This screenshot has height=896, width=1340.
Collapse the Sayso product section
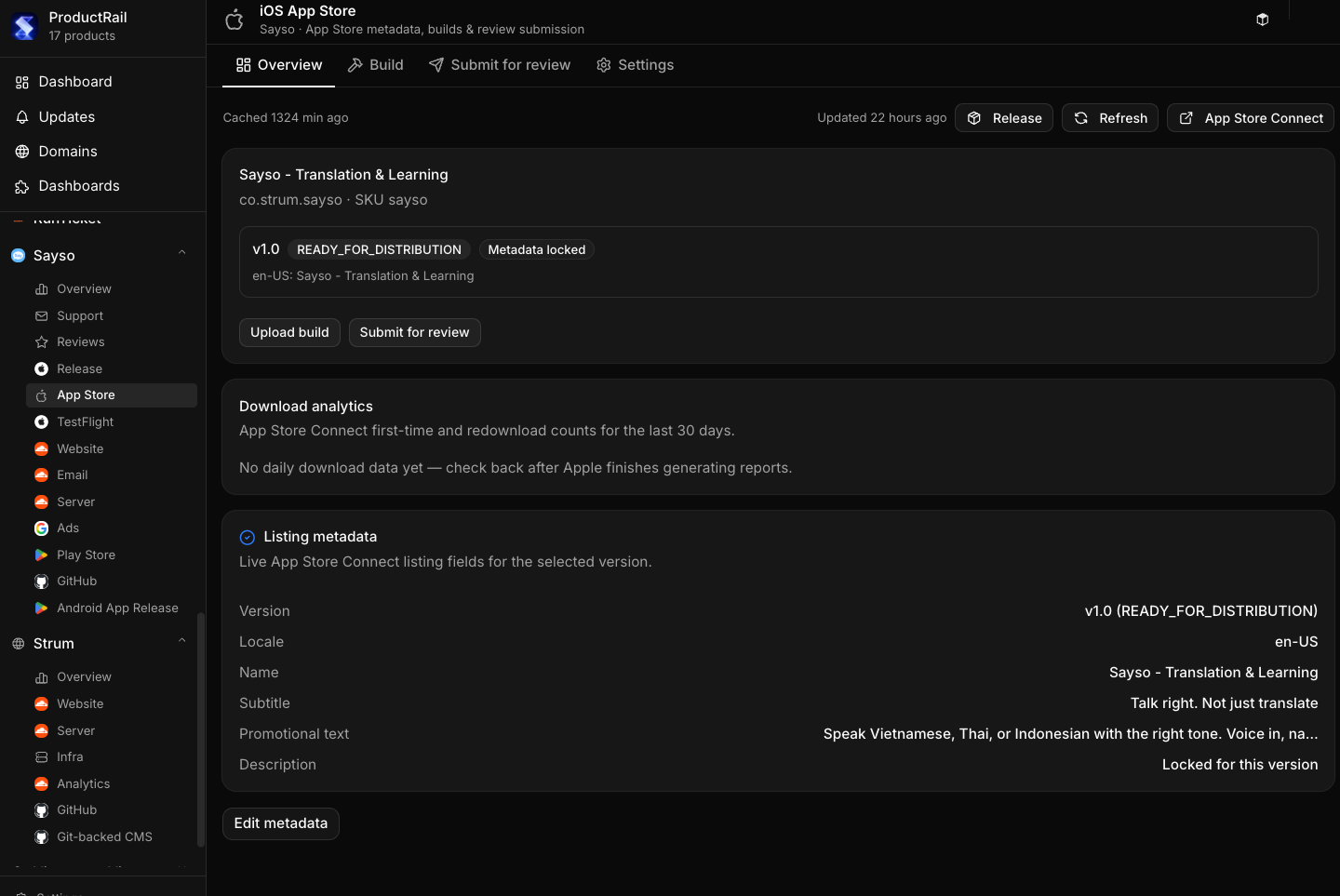[182, 253]
